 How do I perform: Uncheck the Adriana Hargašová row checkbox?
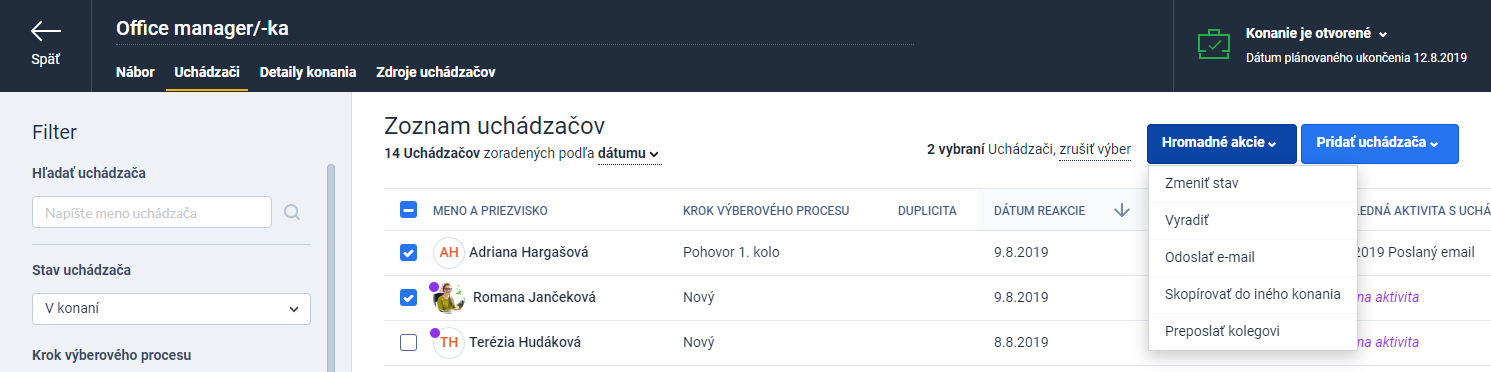(408, 252)
